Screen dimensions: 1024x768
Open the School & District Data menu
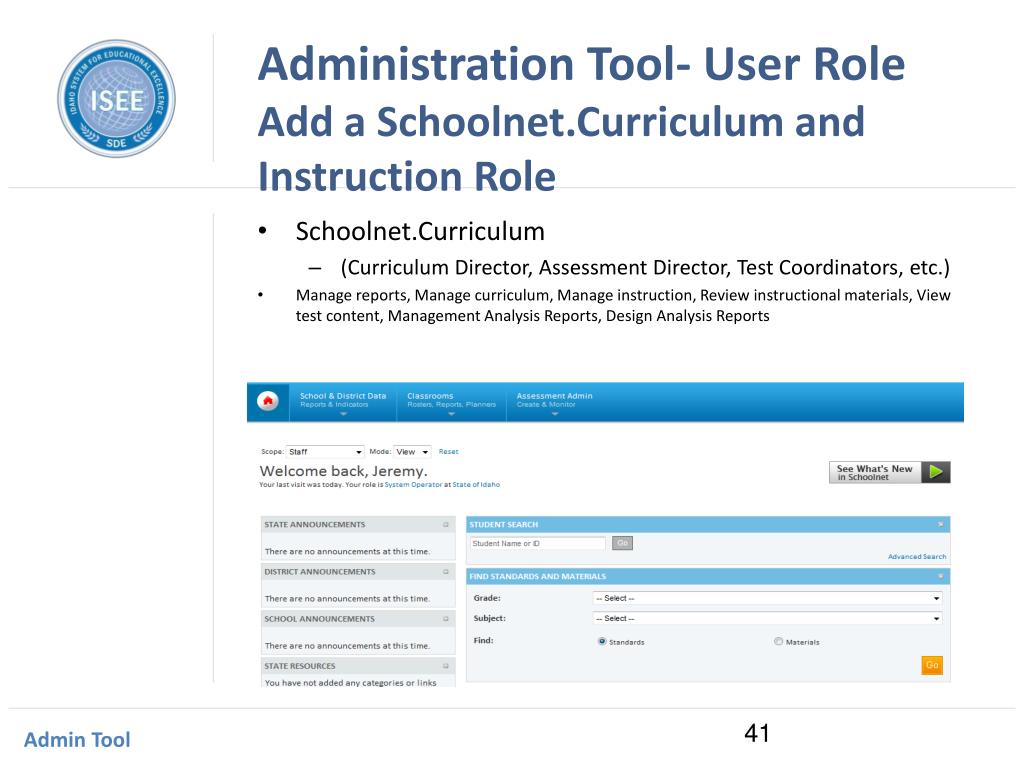tap(343, 402)
